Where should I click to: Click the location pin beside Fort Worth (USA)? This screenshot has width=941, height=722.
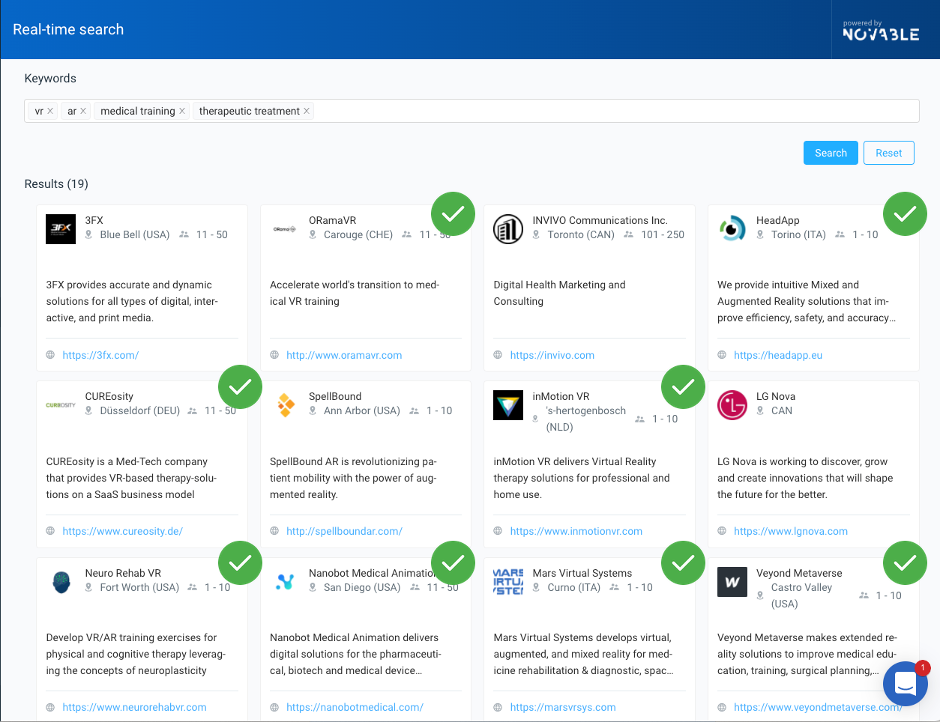click(x=89, y=588)
